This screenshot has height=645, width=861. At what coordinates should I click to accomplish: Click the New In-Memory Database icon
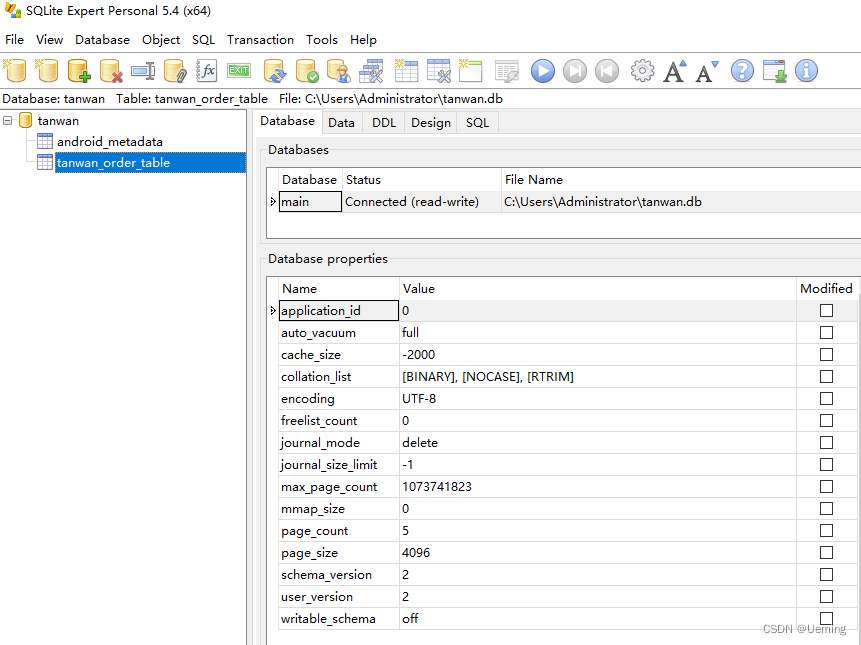[47, 71]
